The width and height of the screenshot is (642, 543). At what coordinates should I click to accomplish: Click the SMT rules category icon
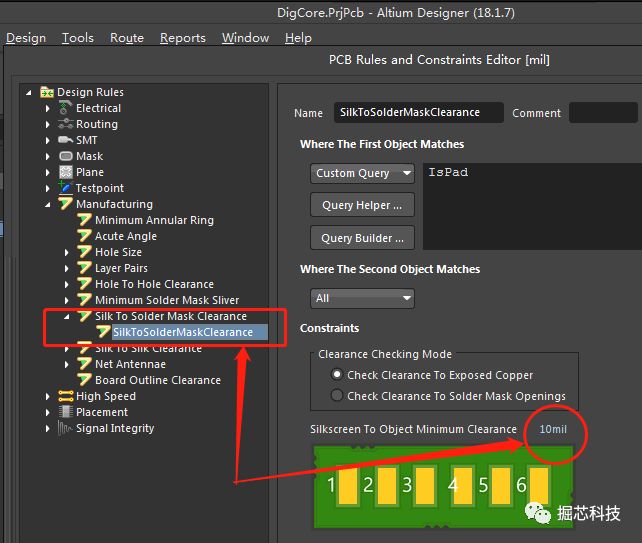[65, 140]
